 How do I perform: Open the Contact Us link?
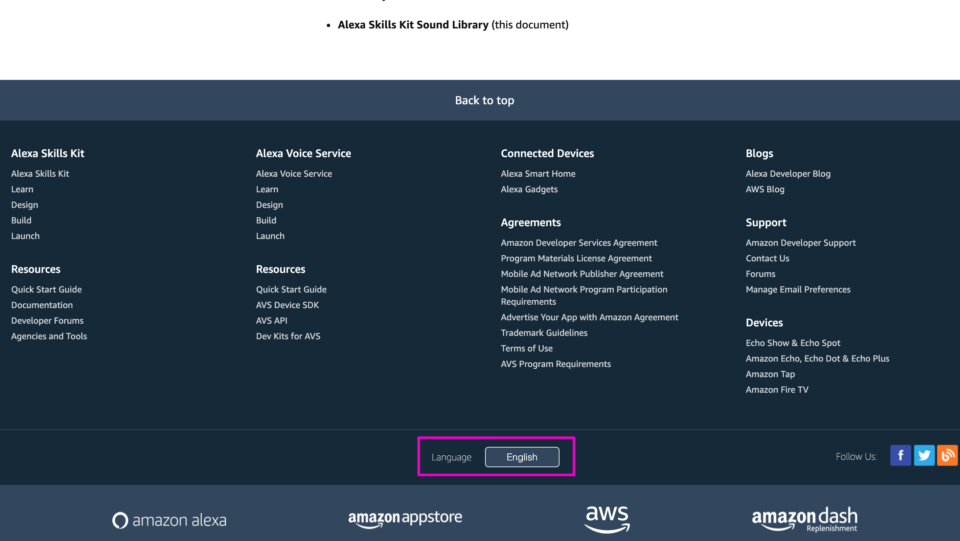(x=767, y=258)
